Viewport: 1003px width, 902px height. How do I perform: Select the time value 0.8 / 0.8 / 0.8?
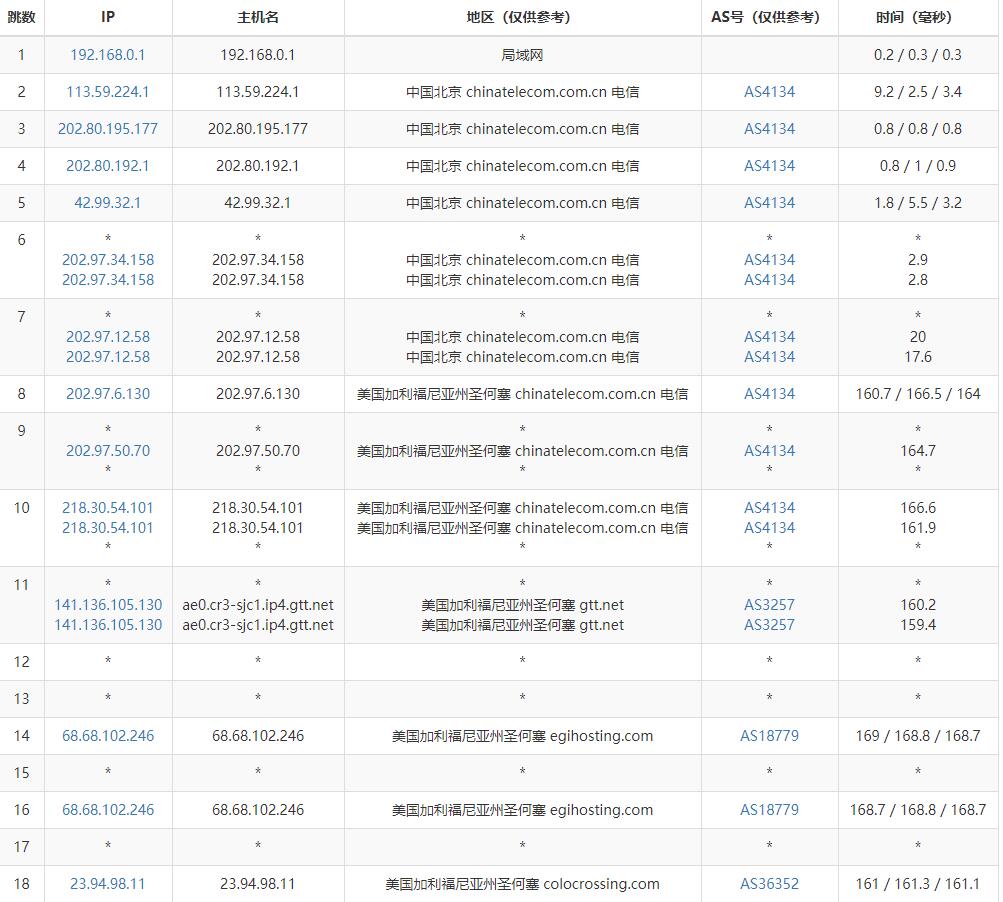tap(918, 129)
